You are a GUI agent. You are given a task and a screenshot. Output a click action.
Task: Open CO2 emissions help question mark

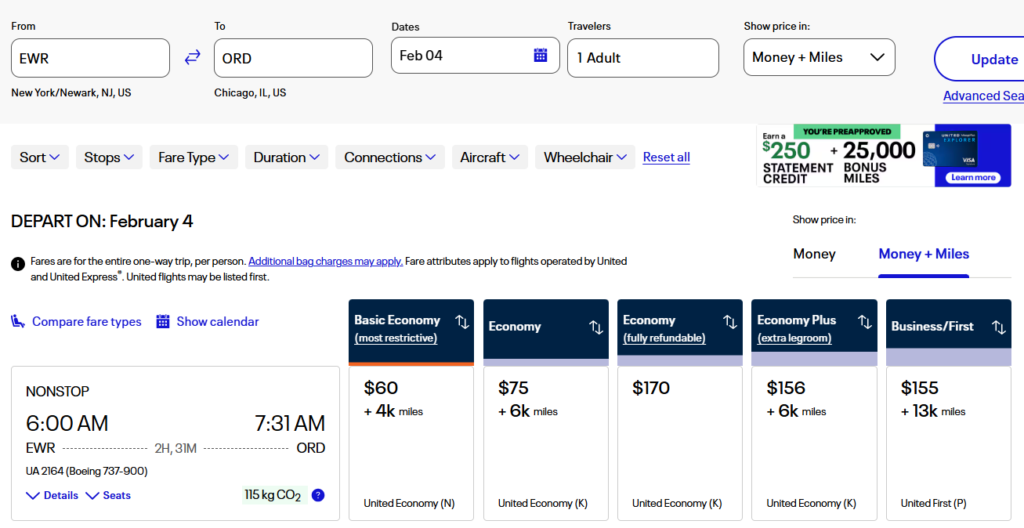(x=318, y=495)
